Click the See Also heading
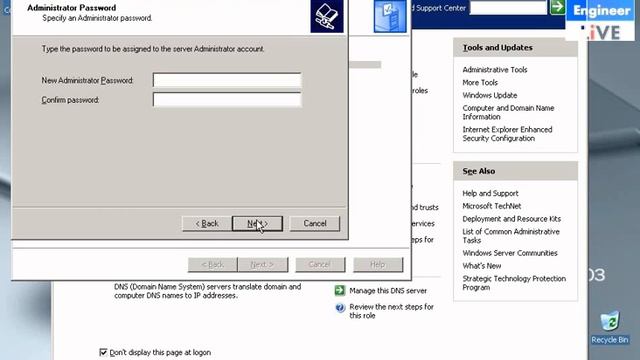 [479, 171]
